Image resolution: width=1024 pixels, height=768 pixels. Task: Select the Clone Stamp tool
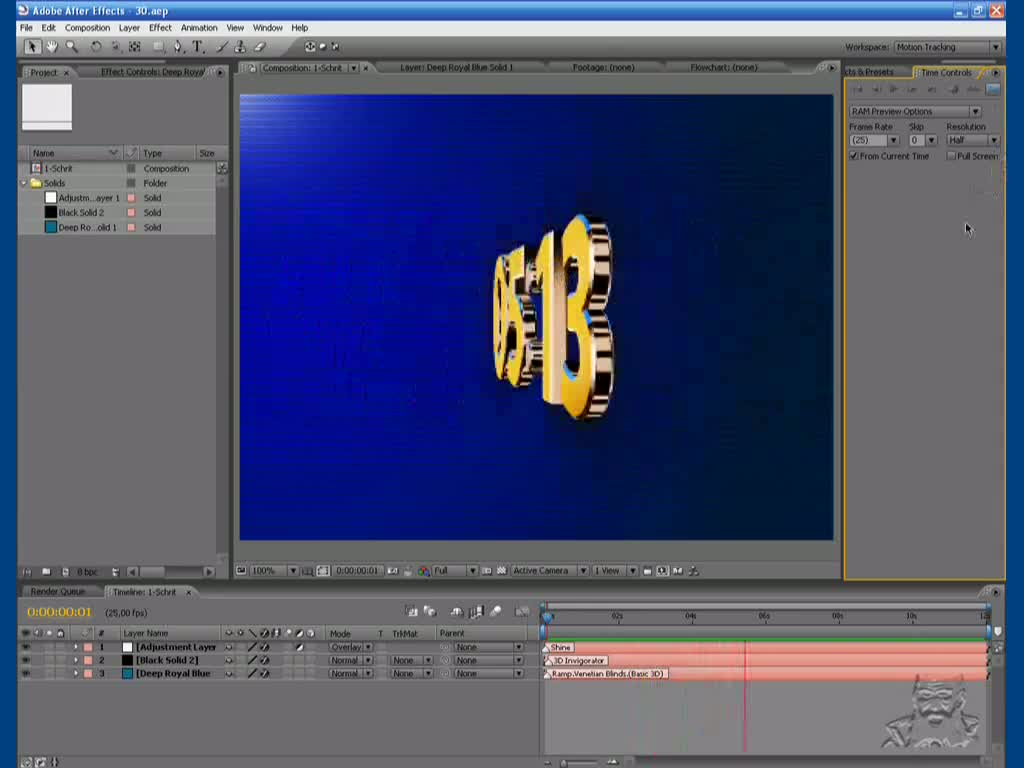240,47
